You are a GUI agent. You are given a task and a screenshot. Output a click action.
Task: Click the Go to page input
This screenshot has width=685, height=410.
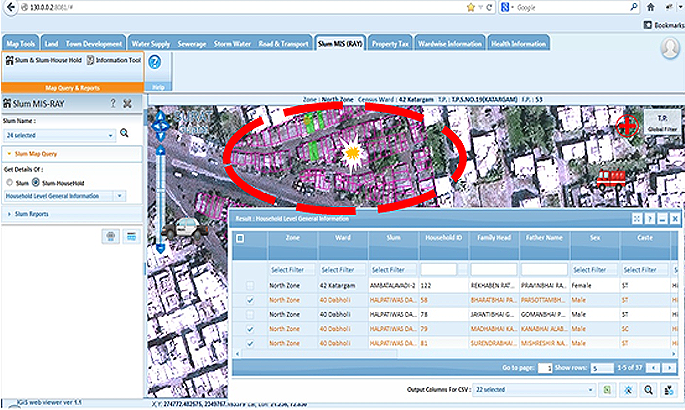(x=545, y=368)
